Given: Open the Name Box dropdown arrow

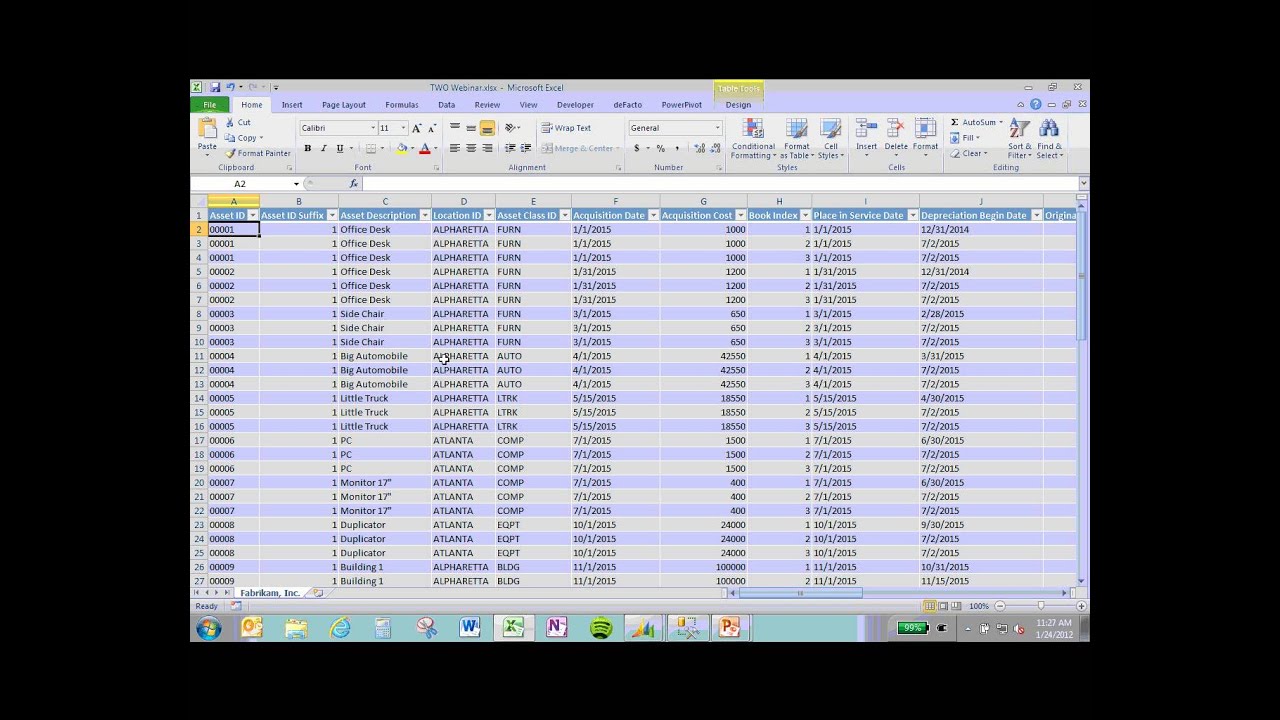Looking at the screenshot, I should [296, 184].
